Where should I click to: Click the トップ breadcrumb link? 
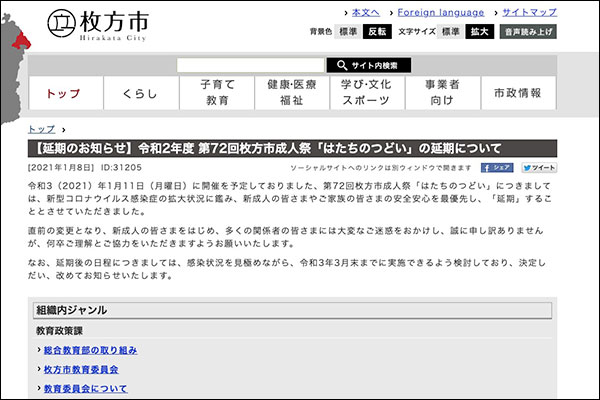[x=41, y=130]
